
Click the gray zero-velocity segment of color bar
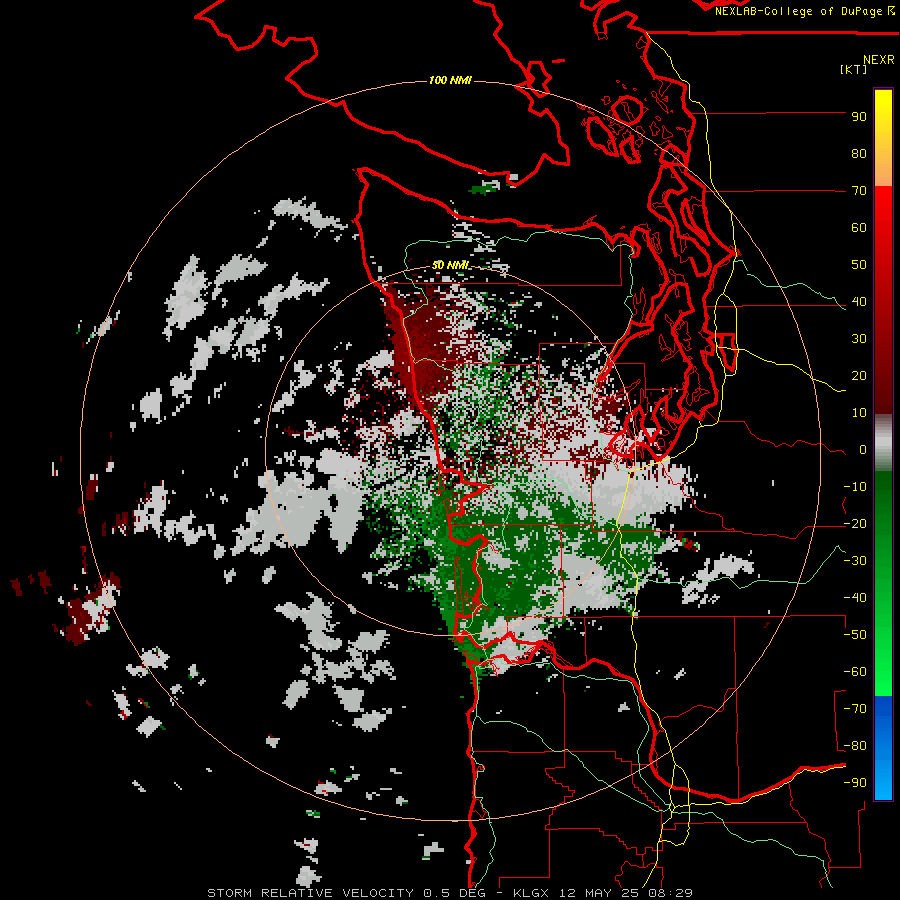(883, 443)
